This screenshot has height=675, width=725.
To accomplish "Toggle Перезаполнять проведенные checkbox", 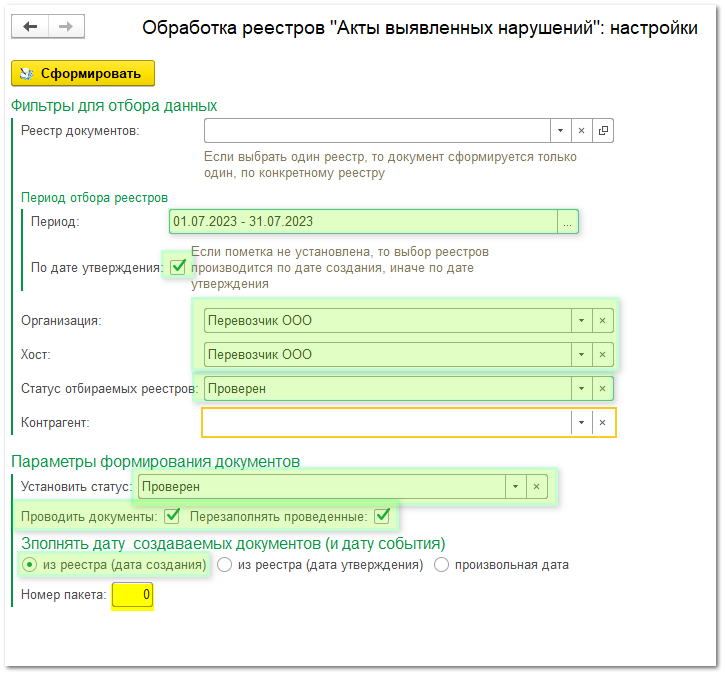I will [381, 517].
